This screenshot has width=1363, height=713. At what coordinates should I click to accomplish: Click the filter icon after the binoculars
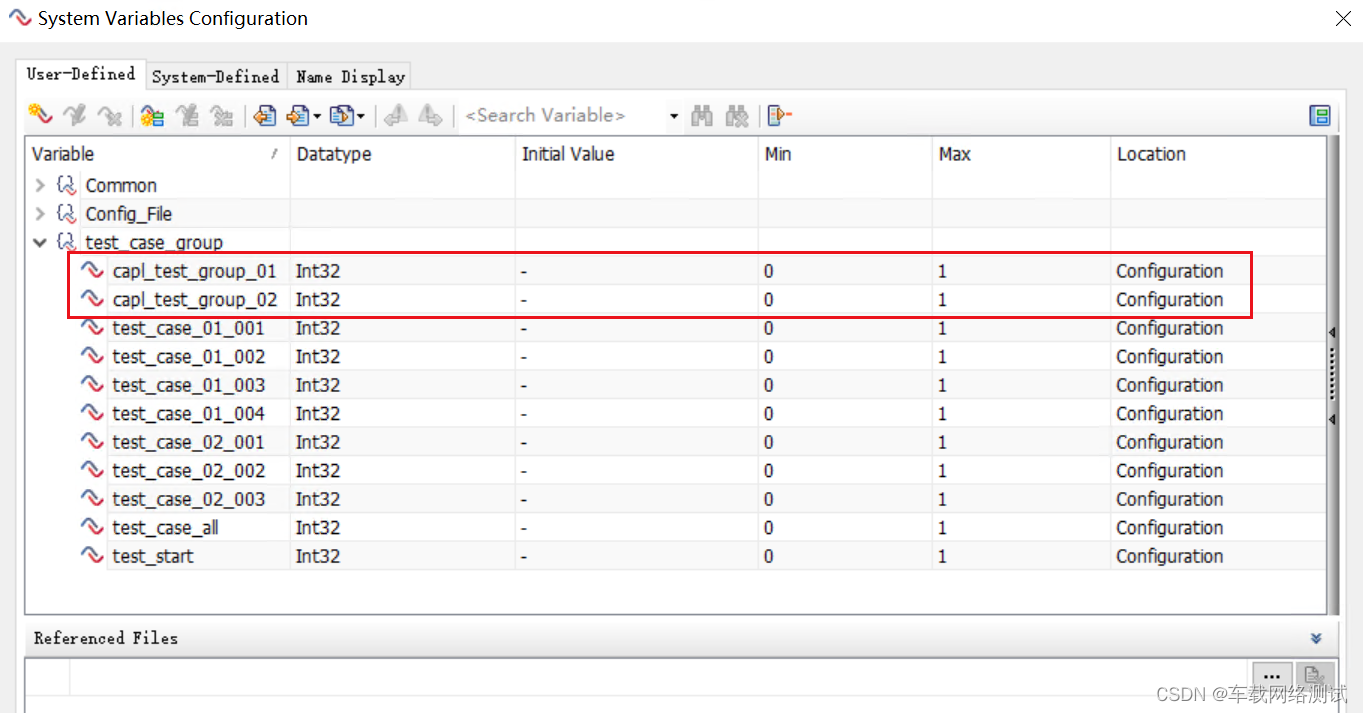pyautogui.click(x=778, y=115)
